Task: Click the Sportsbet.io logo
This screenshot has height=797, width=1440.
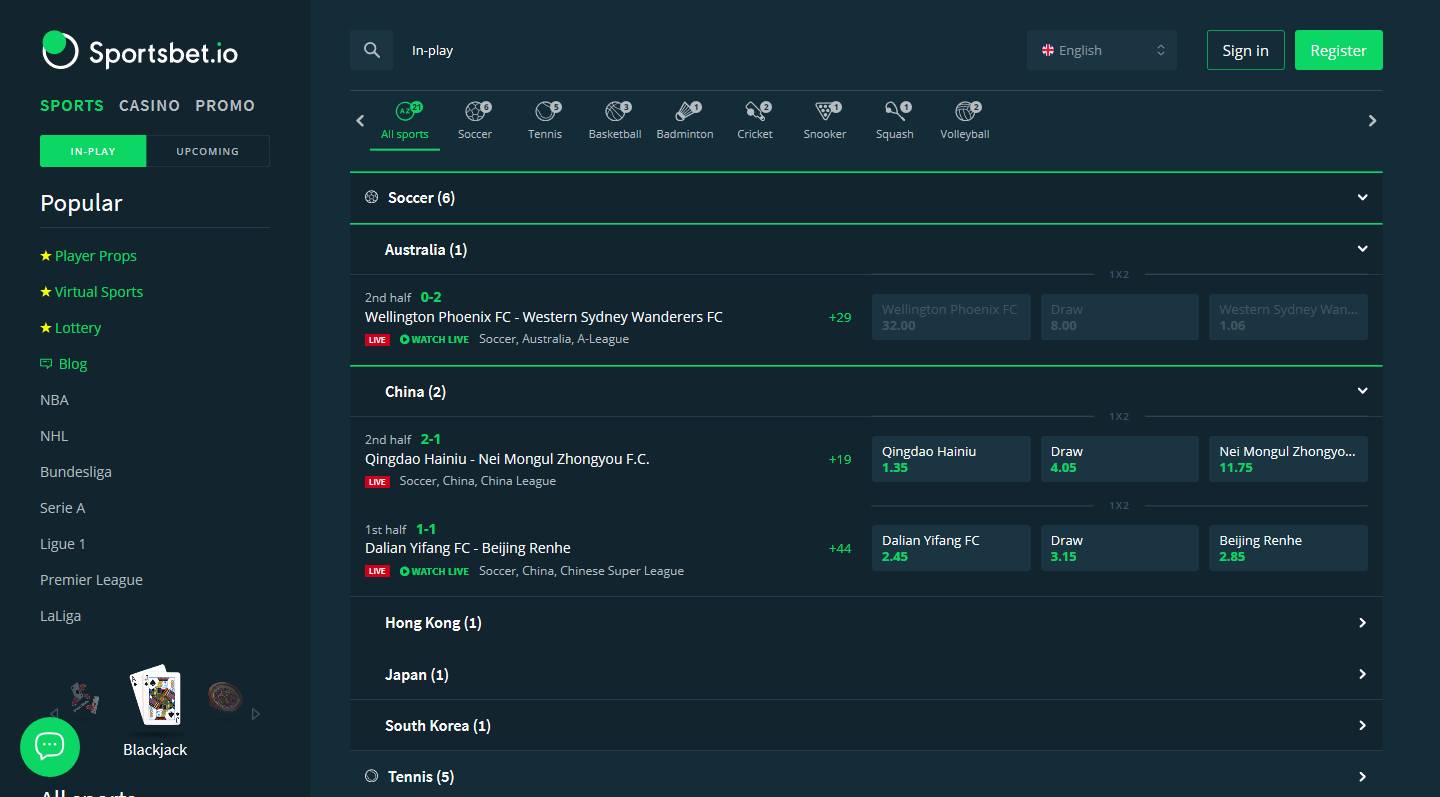Action: coord(140,50)
